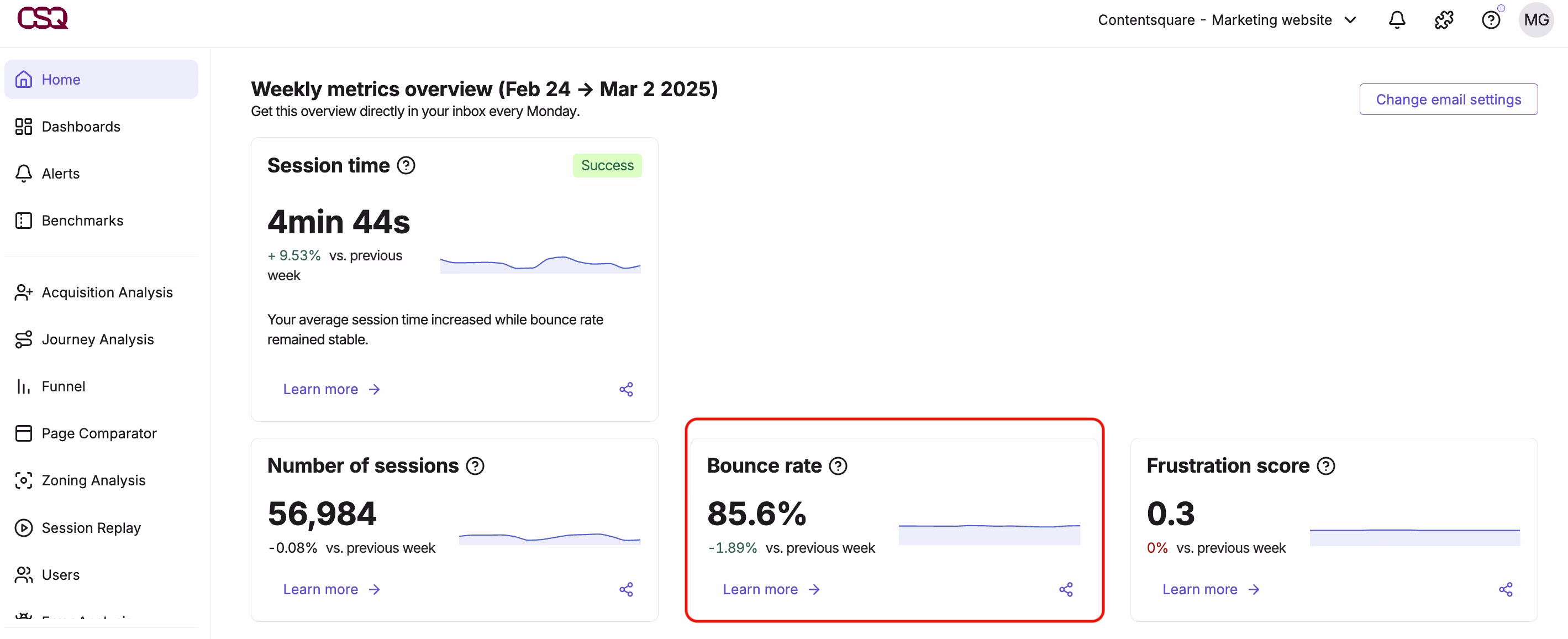Open the help question mark menu
The height and width of the screenshot is (639, 1568).
click(x=1491, y=19)
